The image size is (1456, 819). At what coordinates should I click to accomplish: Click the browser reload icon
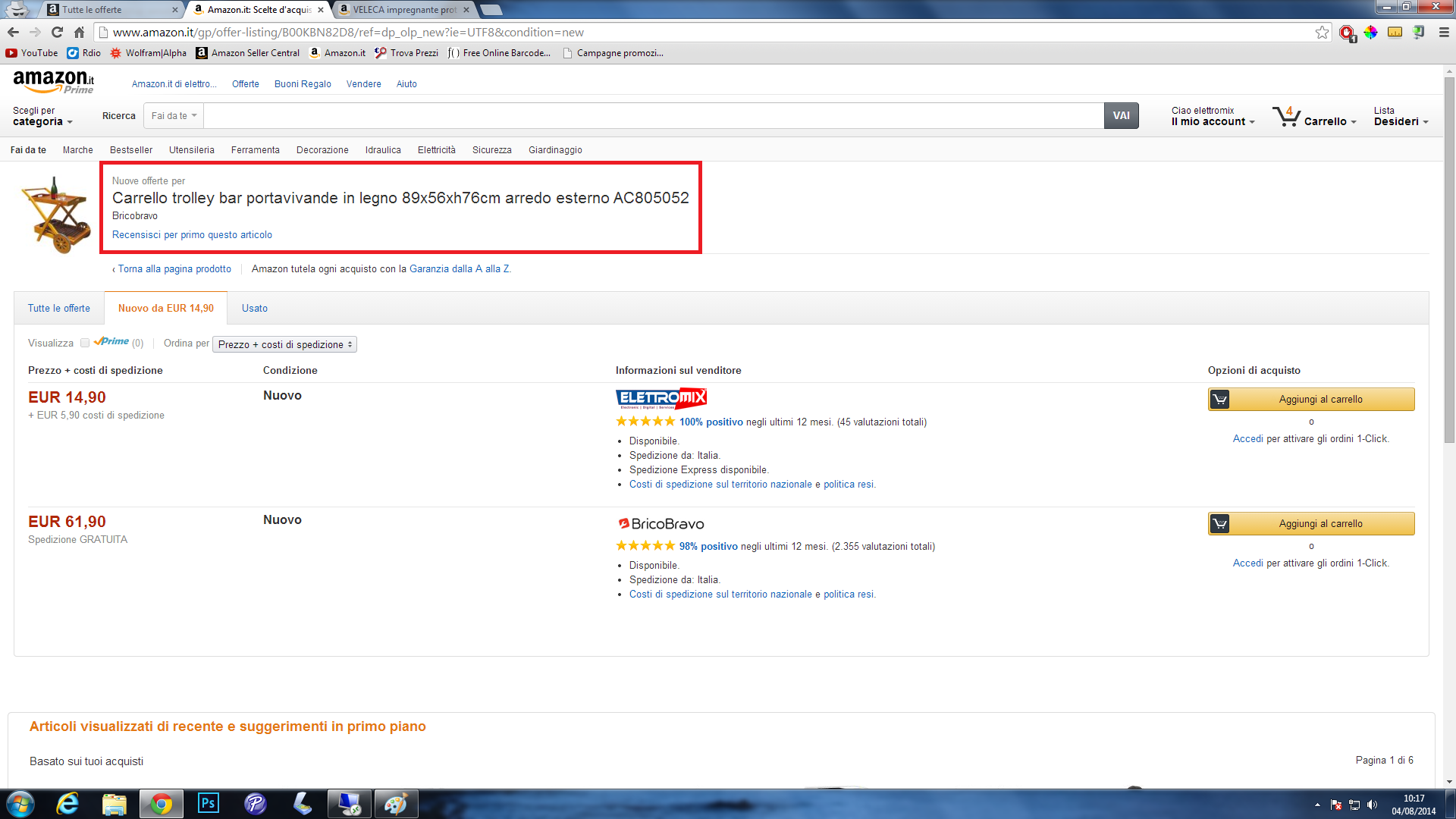click(57, 32)
